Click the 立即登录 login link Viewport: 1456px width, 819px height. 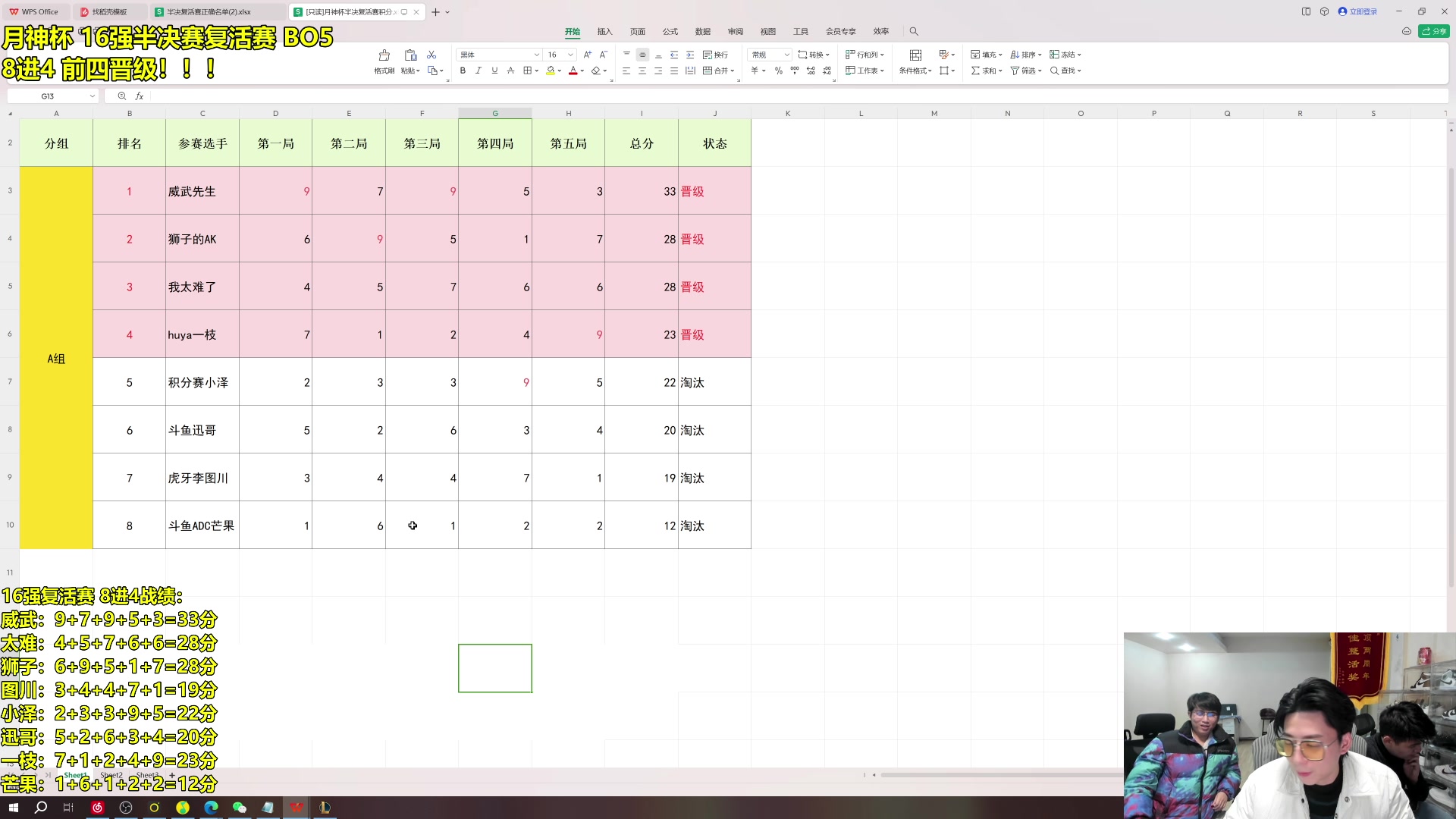[x=1362, y=11]
